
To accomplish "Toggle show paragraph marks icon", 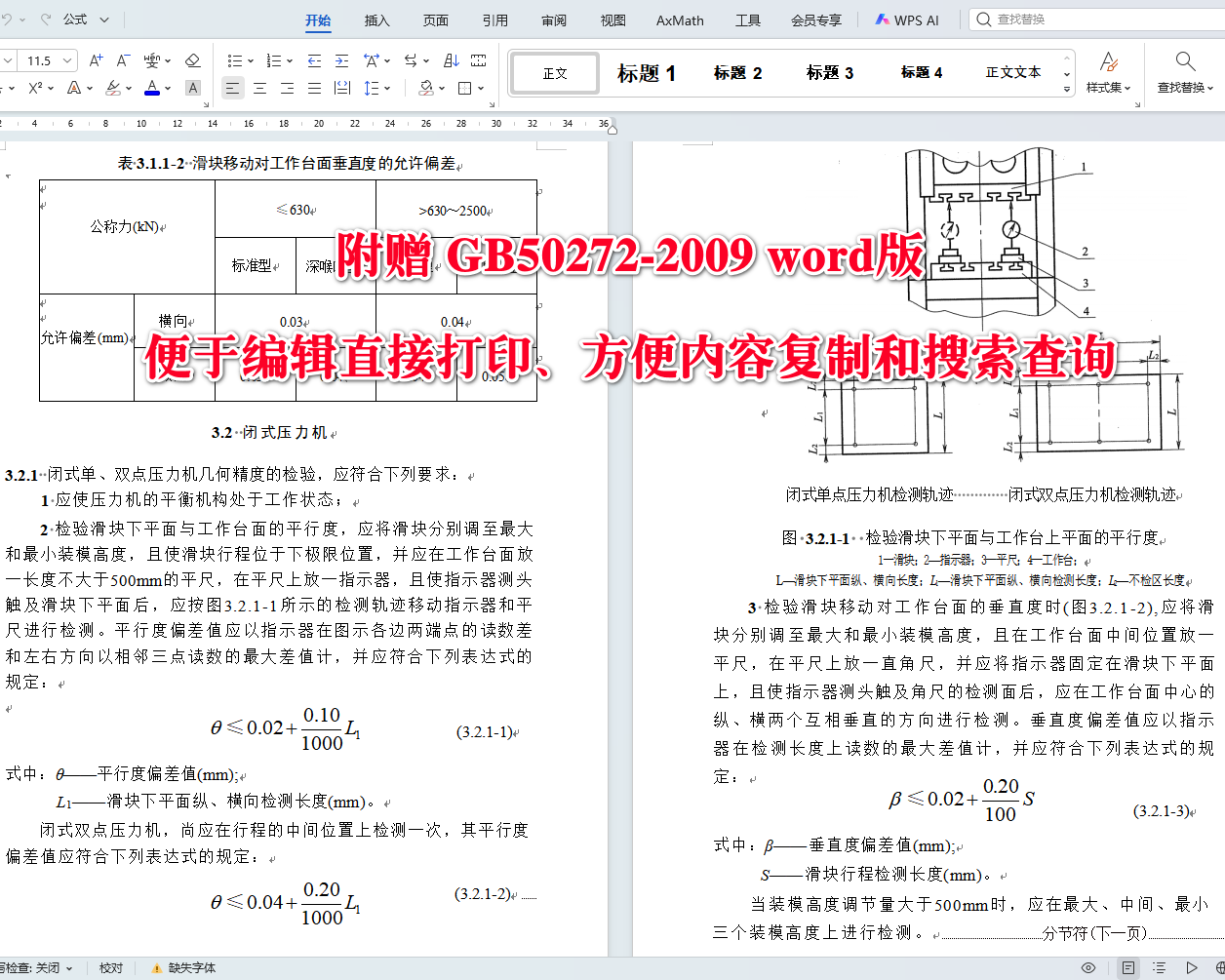I will (x=478, y=60).
